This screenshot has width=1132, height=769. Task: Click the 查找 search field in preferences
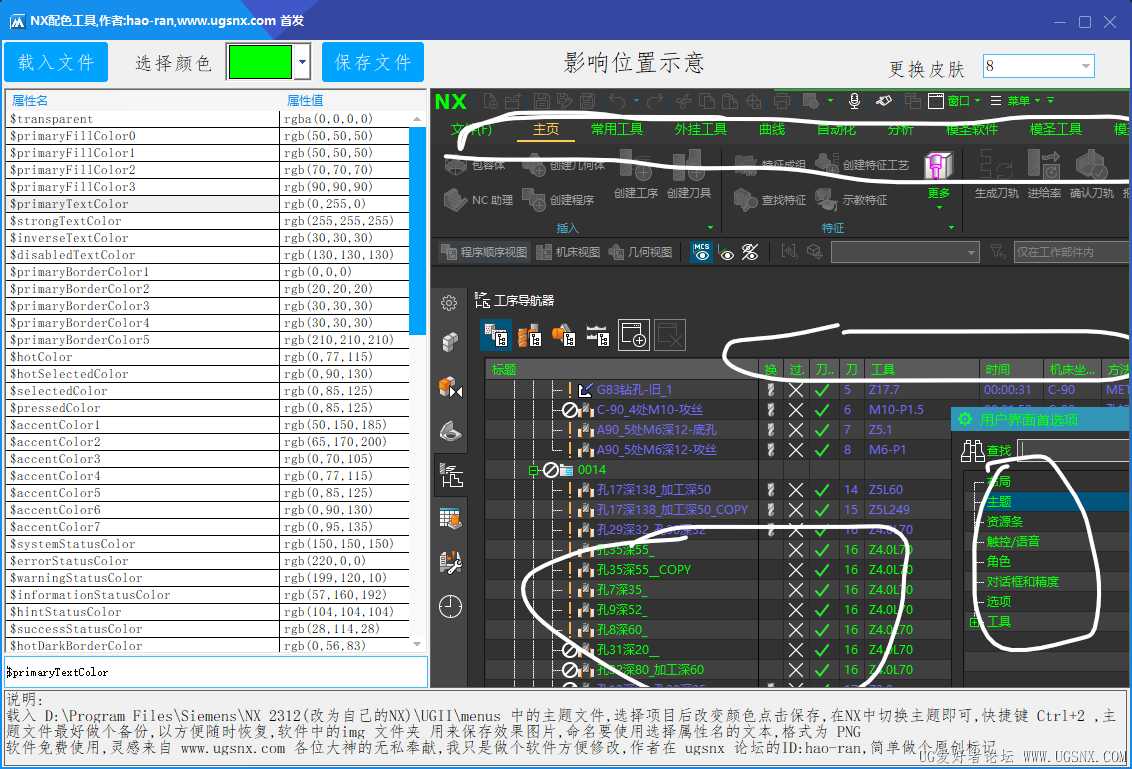1074,451
